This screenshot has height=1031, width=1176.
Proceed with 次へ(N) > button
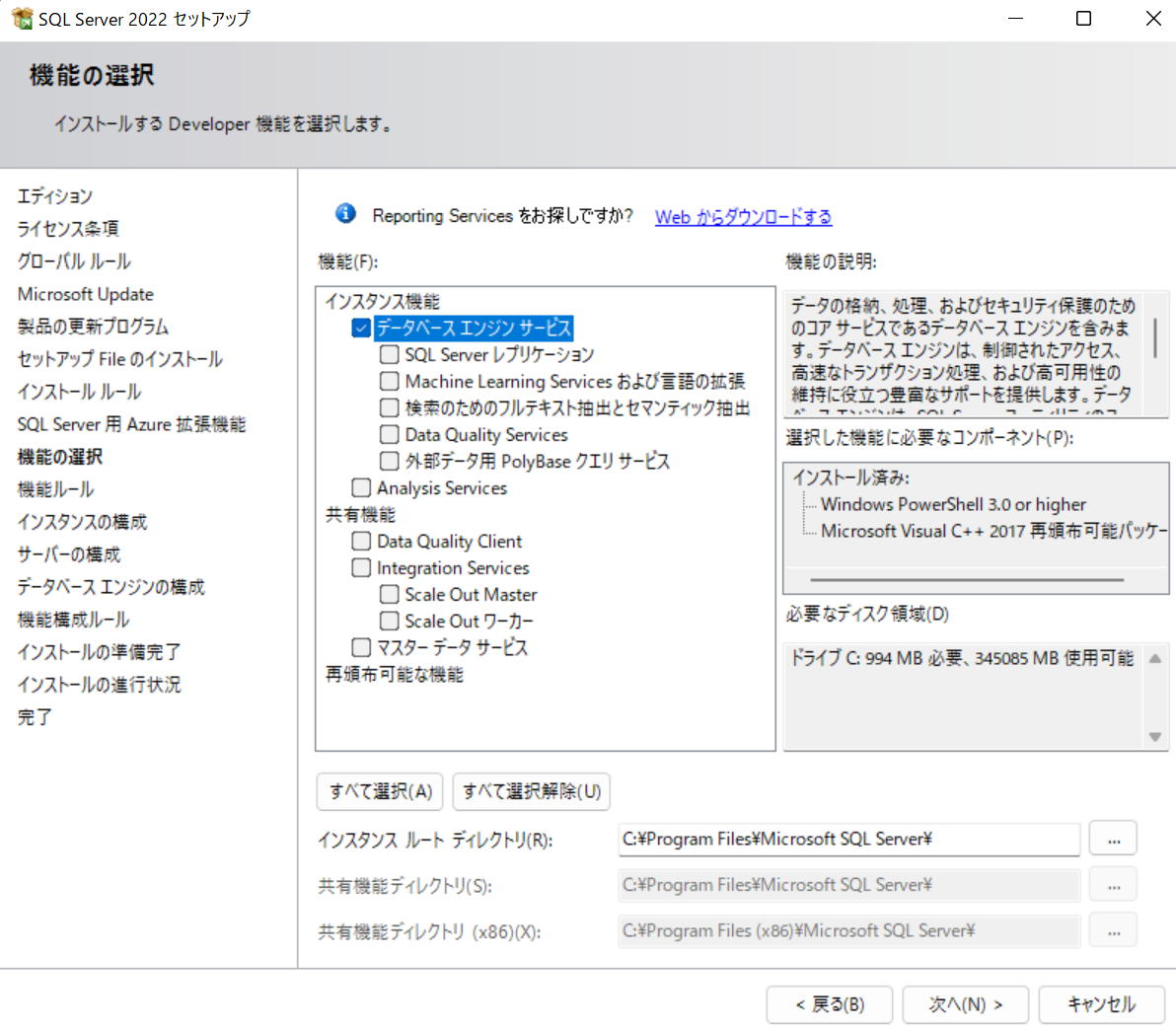coord(965,1004)
